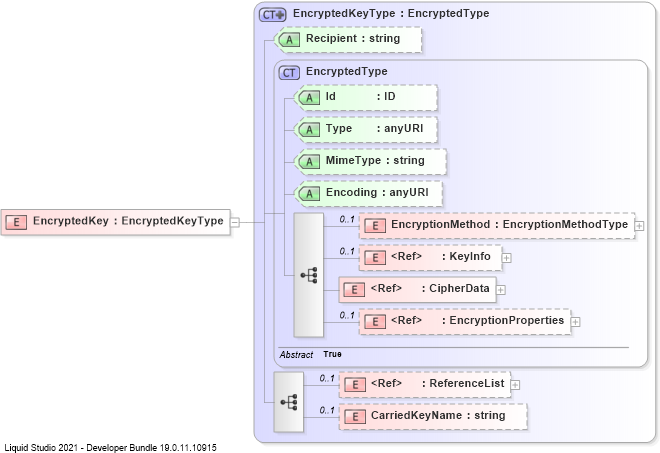
Task: Select the 'Id : ID' attribute text
Action: 360,96
